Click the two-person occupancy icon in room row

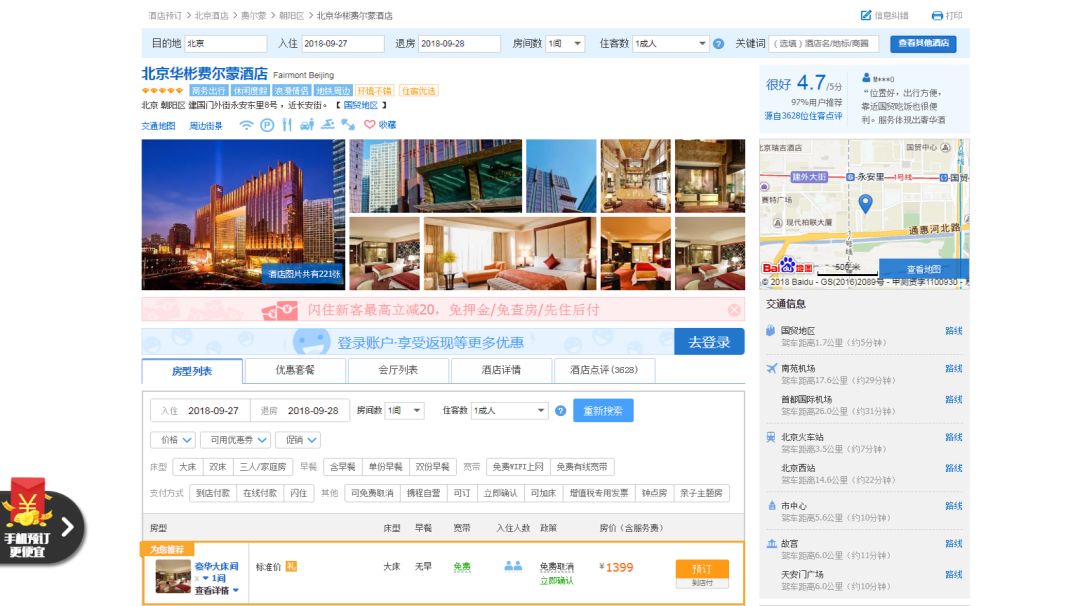(x=513, y=566)
